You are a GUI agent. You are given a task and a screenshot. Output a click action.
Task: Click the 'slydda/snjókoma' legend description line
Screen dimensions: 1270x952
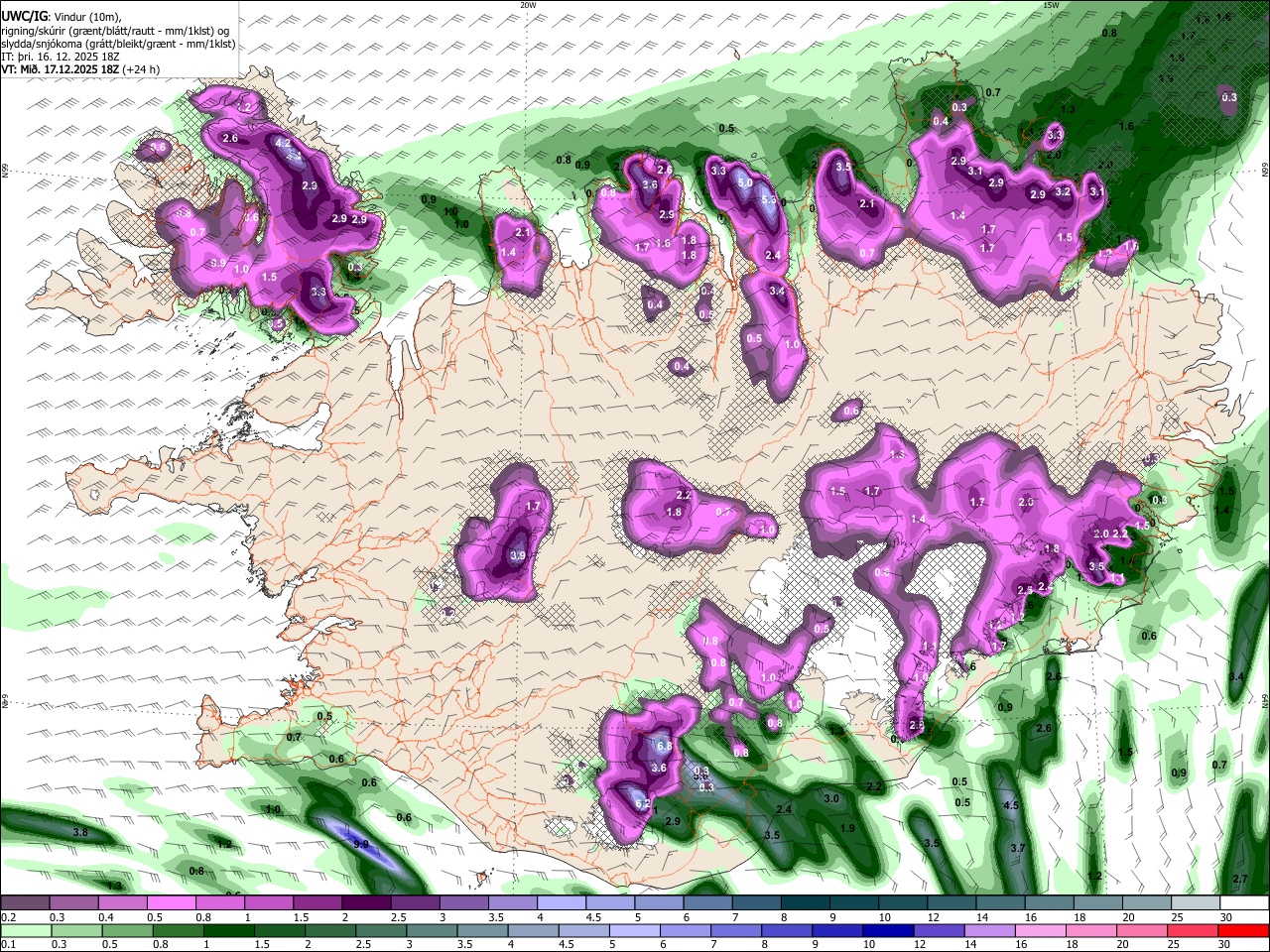coord(118,44)
